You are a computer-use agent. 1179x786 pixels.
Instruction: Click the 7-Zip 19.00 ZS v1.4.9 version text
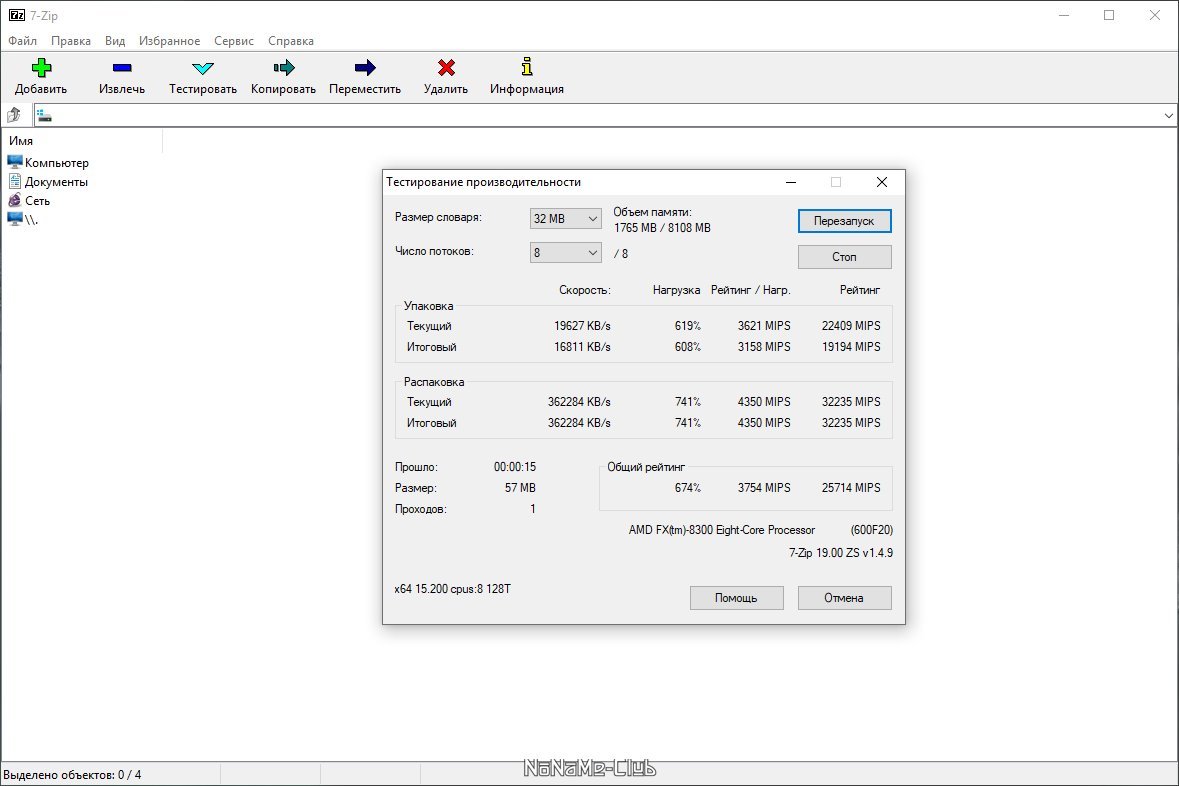[x=841, y=553]
